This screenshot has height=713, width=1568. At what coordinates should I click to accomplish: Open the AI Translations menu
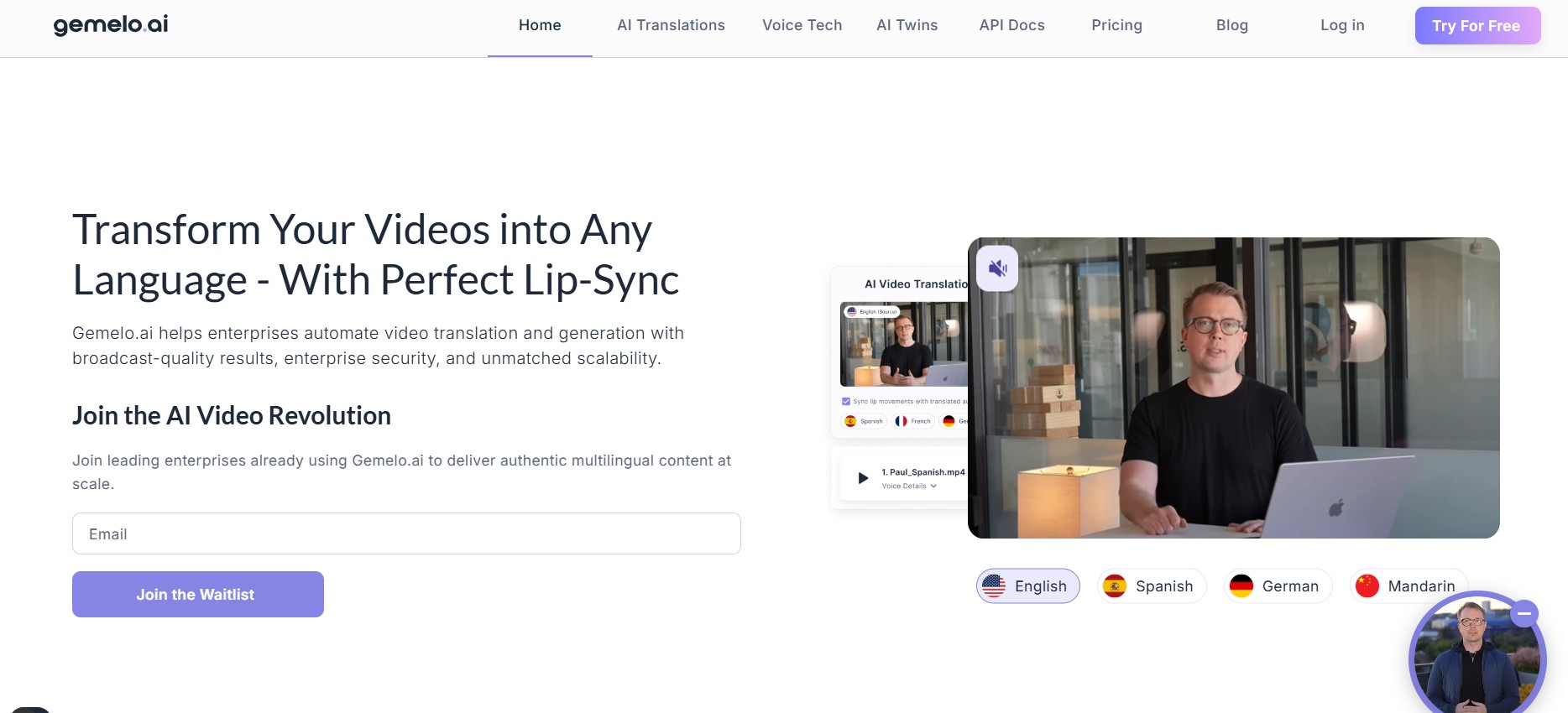(671, 25)
